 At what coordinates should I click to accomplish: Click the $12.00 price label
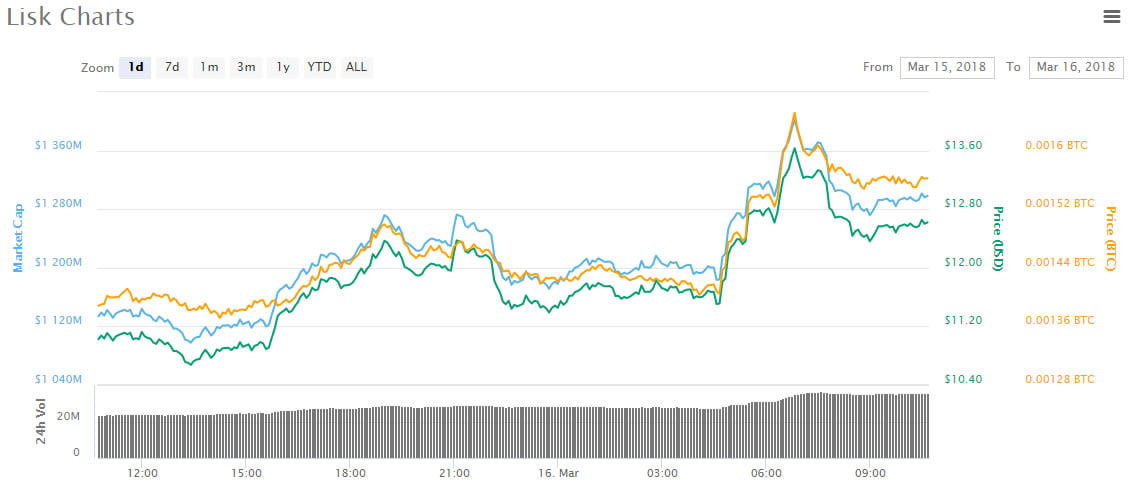point(963,262)
